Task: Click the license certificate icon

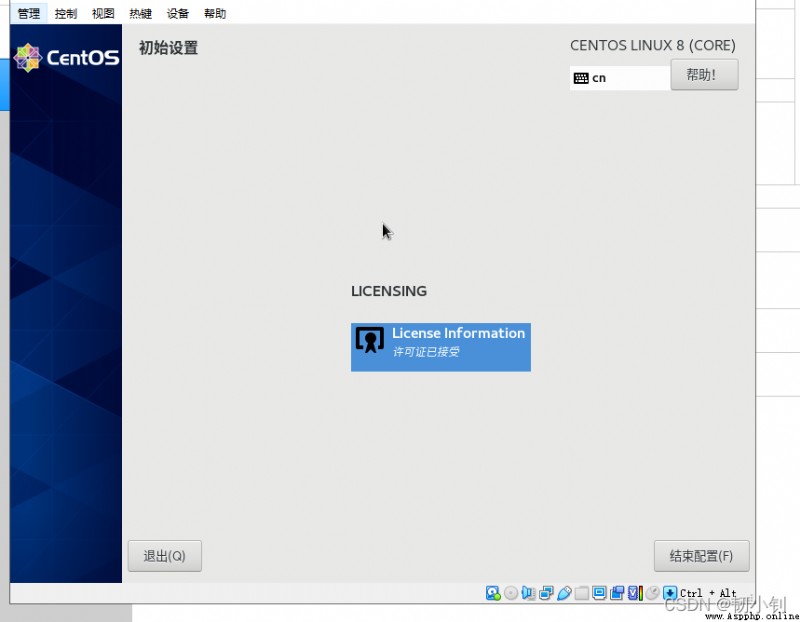Action: [x=370, y=340]
